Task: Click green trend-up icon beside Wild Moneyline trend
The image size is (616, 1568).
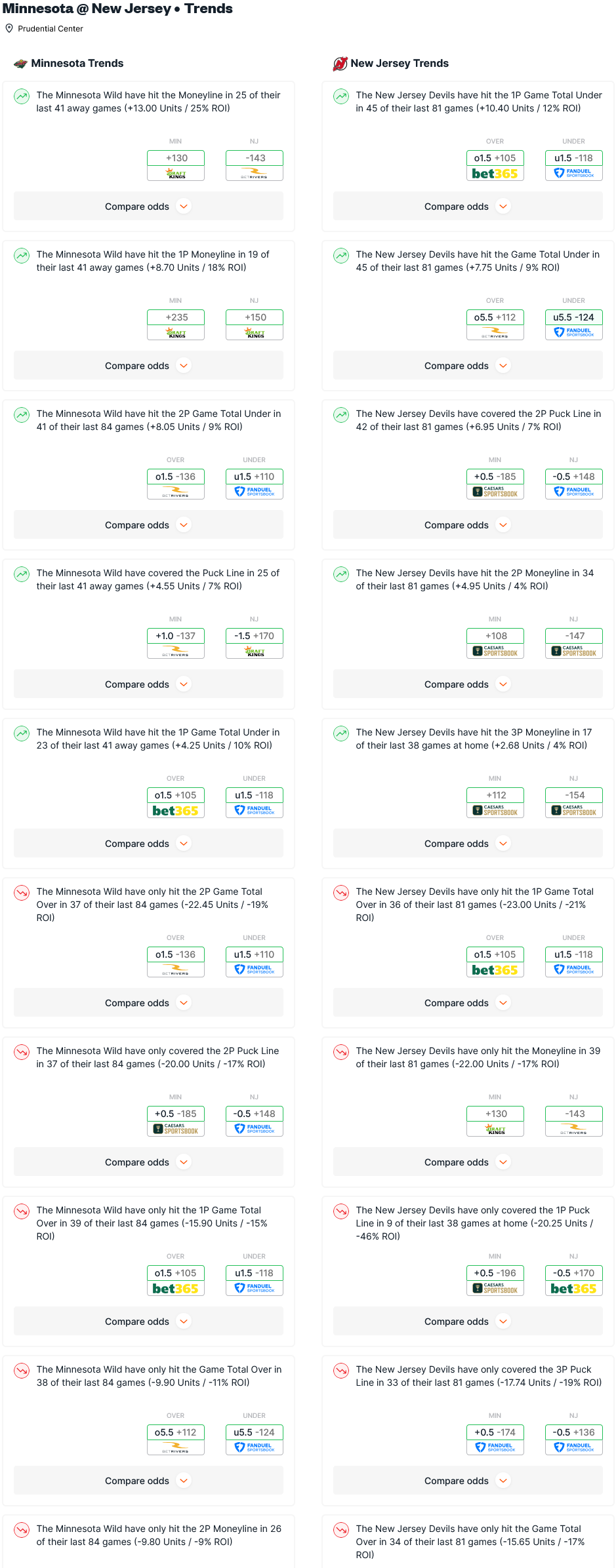Action: click(22, 96)
